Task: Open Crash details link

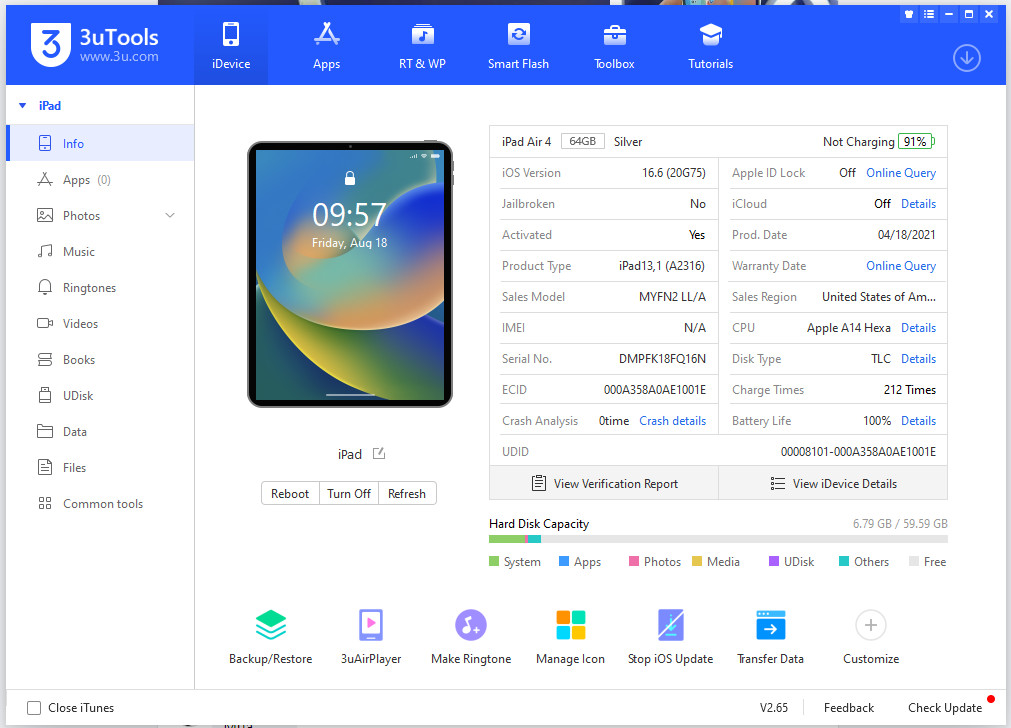Action: click(672, 420)
